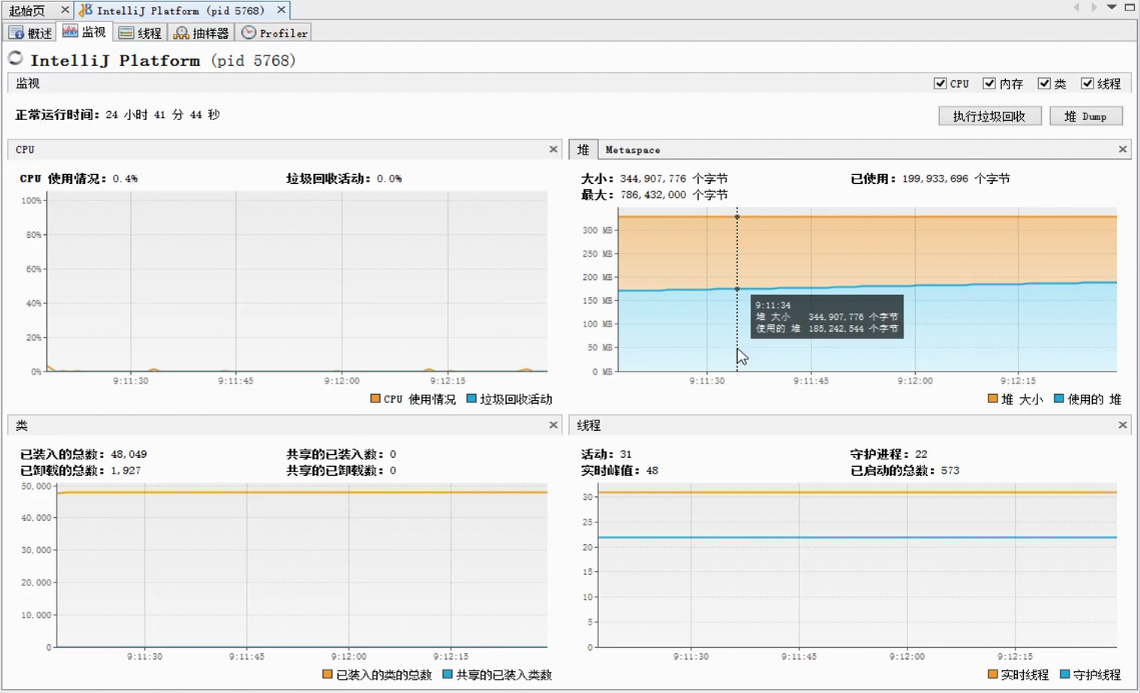Open the 线程 threads tab
The image size is (1140, 693).
(x=140, y=33)
